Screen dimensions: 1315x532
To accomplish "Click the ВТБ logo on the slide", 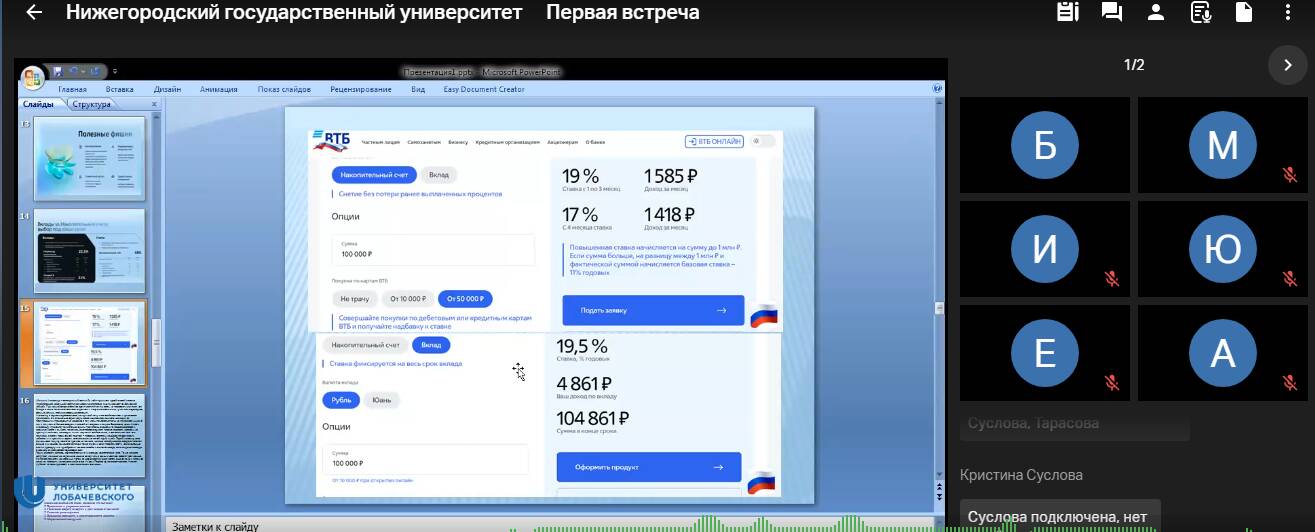I will coord(331,140).
